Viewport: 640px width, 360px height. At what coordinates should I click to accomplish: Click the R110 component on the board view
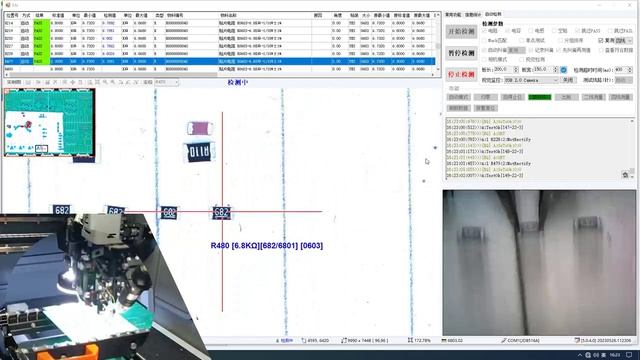[199, 152]
